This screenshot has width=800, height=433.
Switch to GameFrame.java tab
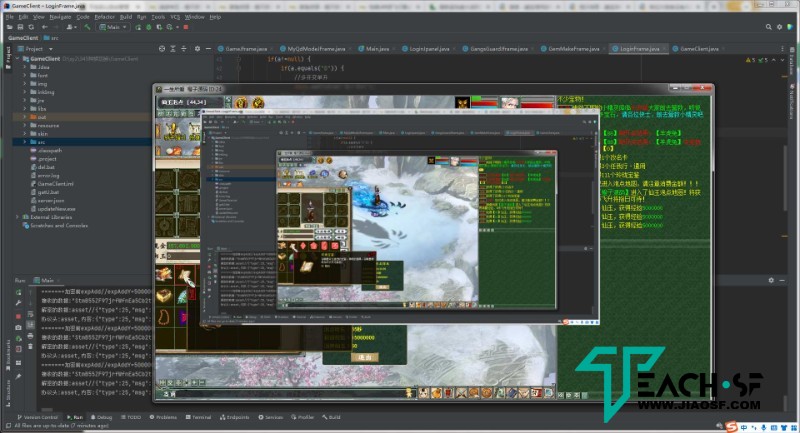[x=245, y=49]
